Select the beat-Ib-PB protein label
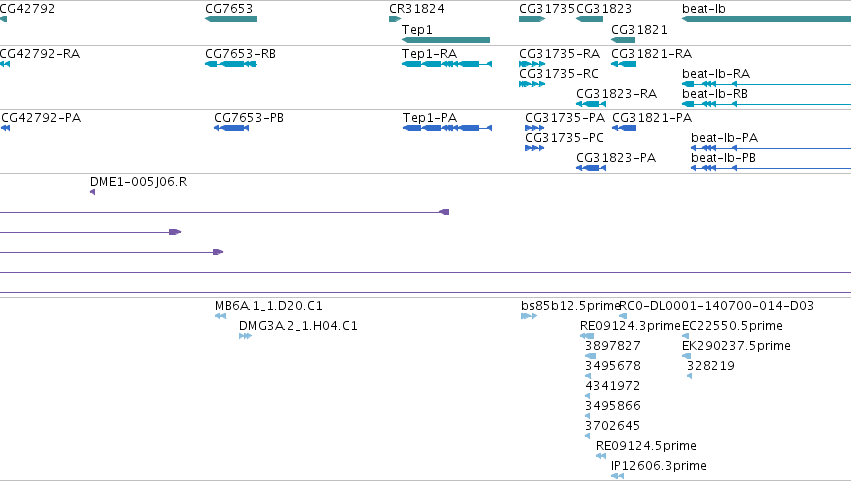 click(x=723, y=158)
